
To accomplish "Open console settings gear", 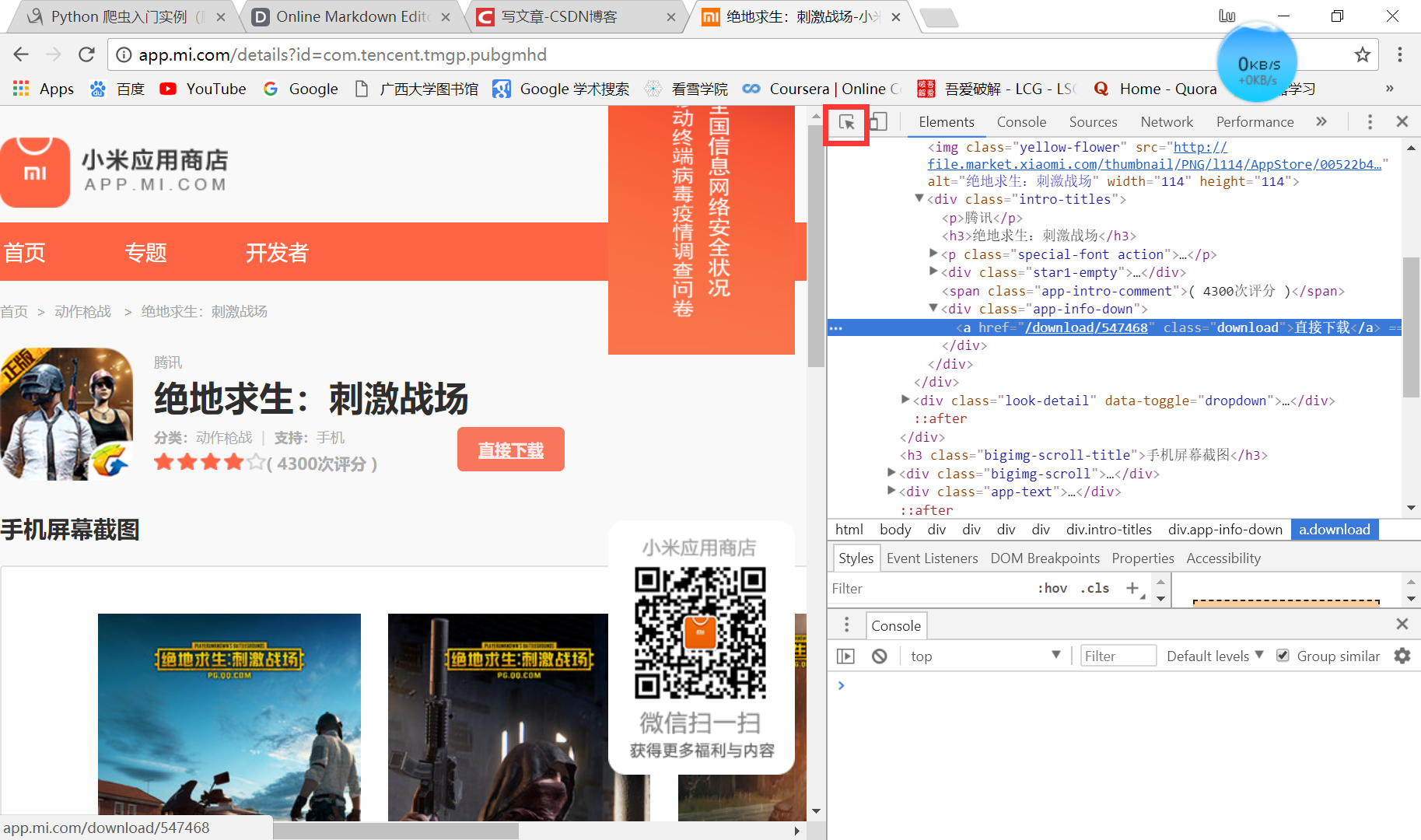I will pyautogui.click(x=1402, y=656).
